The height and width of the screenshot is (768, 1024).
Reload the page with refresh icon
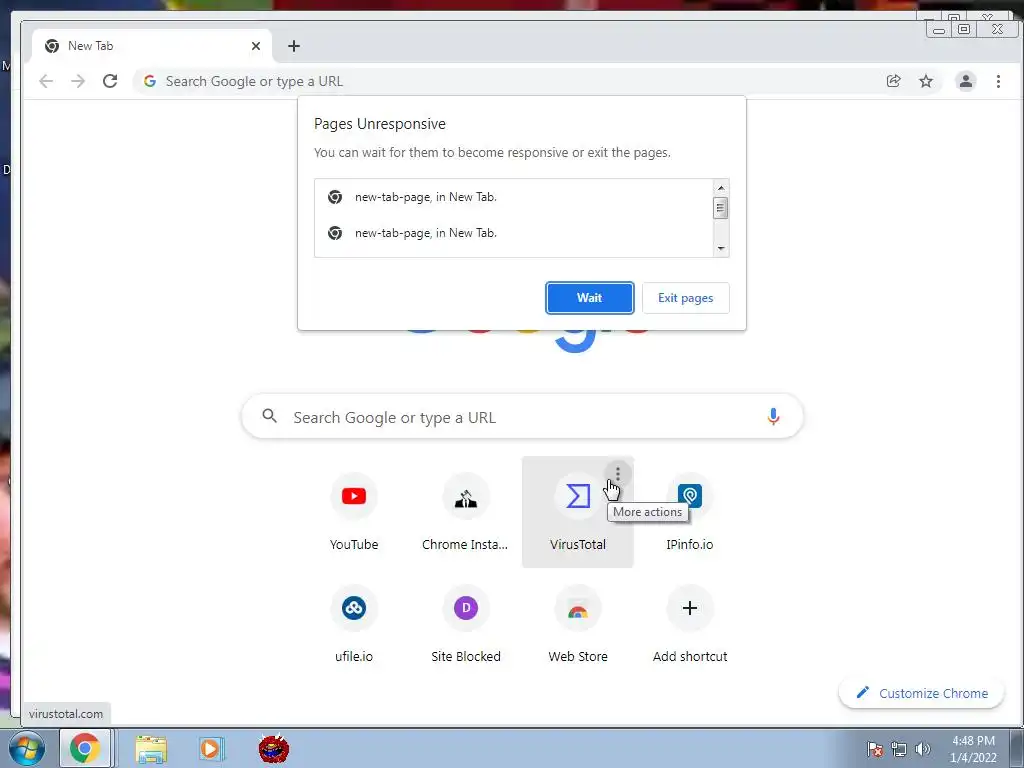(x=110, y=81)
